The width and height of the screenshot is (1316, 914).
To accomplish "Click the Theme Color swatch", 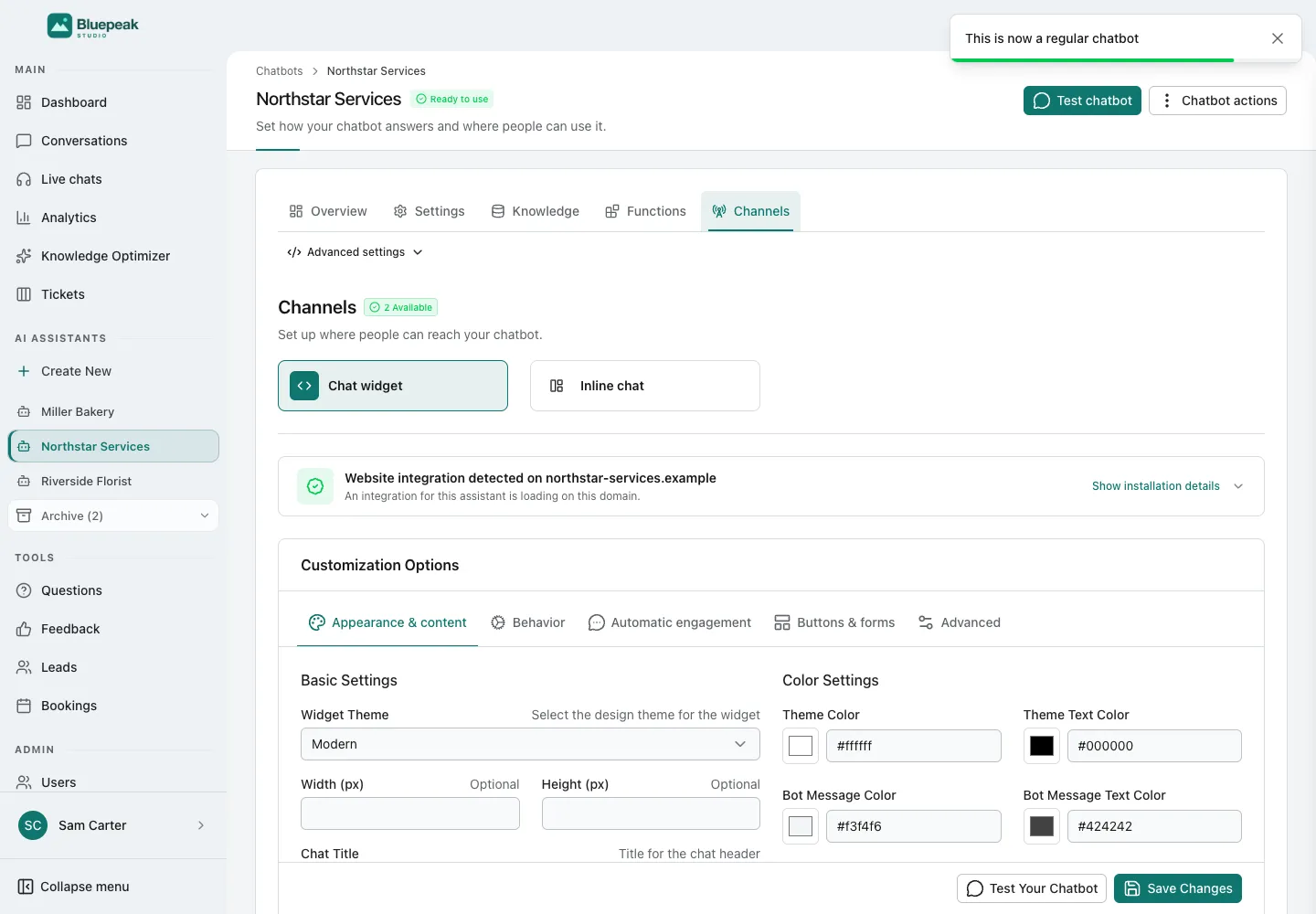I will click(x=801, y=746).
